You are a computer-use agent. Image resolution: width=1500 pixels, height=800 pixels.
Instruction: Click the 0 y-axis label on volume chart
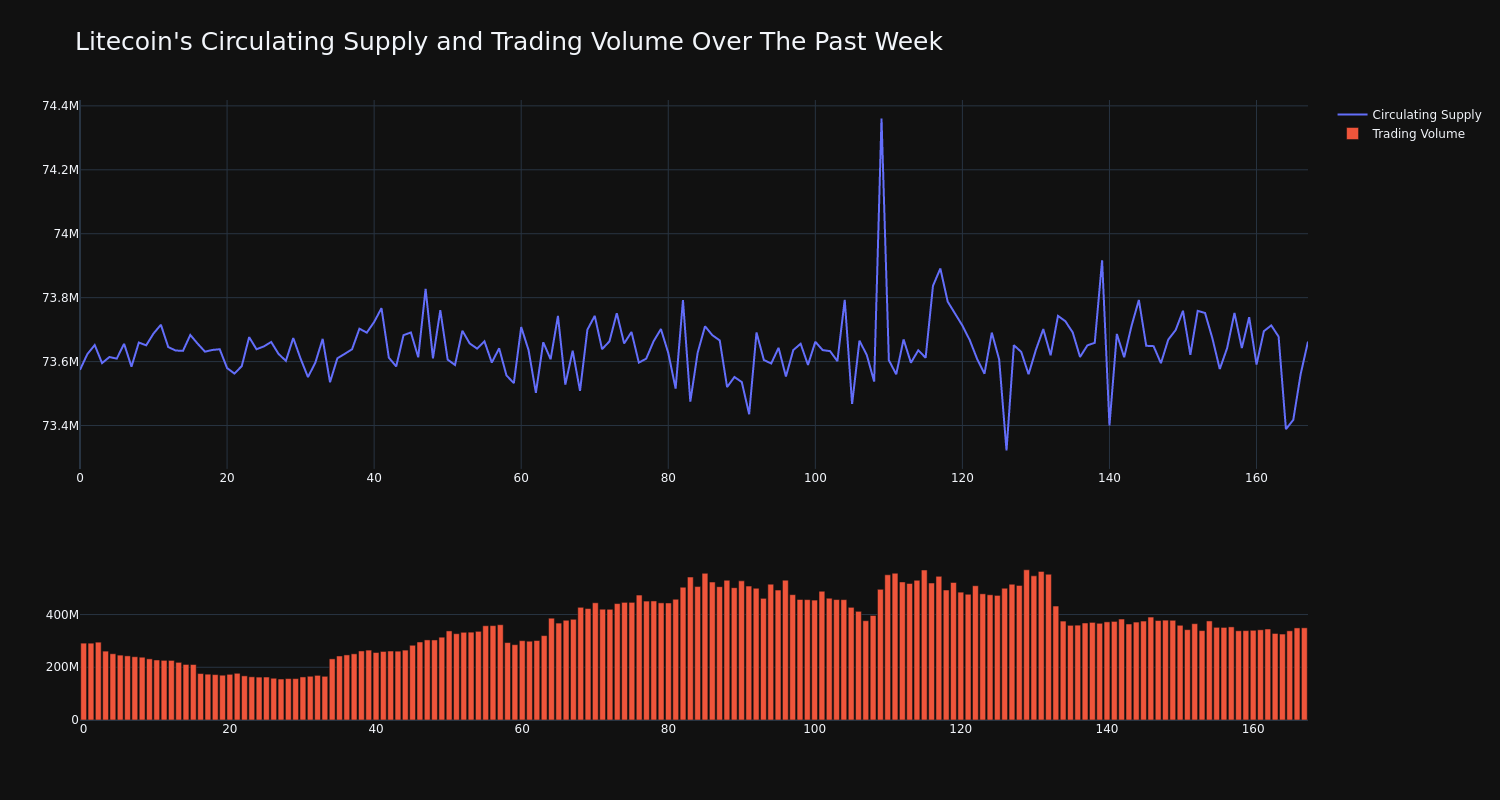(74, 720)
